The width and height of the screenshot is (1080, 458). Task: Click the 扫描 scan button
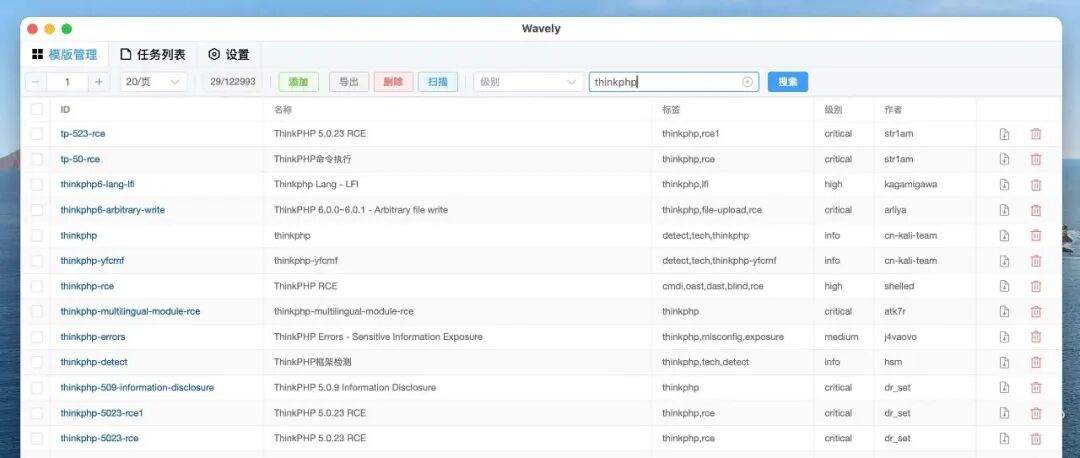pyautogui.click(x=438, y=82)
